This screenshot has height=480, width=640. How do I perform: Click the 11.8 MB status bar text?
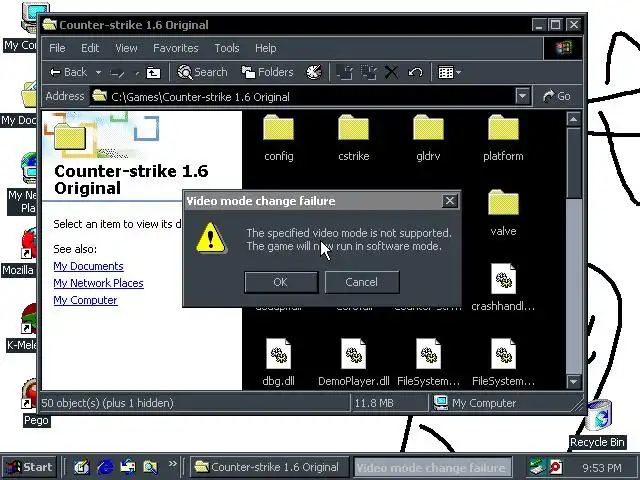coord(374,403)
